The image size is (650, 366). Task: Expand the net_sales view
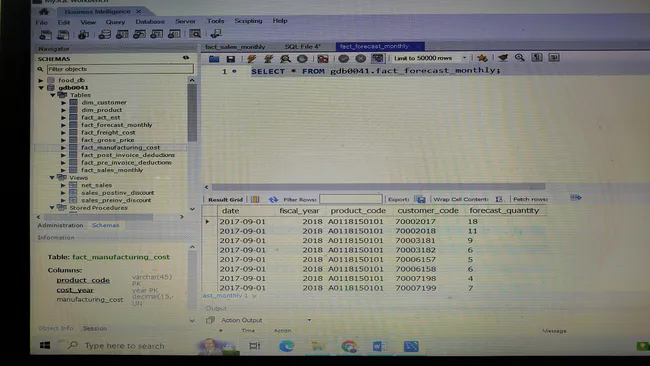click(63, 185)
